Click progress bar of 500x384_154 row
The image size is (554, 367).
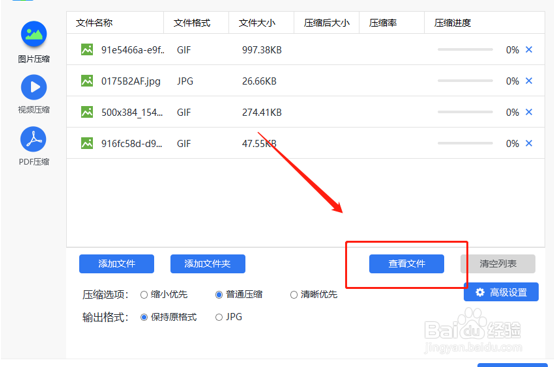465,112
